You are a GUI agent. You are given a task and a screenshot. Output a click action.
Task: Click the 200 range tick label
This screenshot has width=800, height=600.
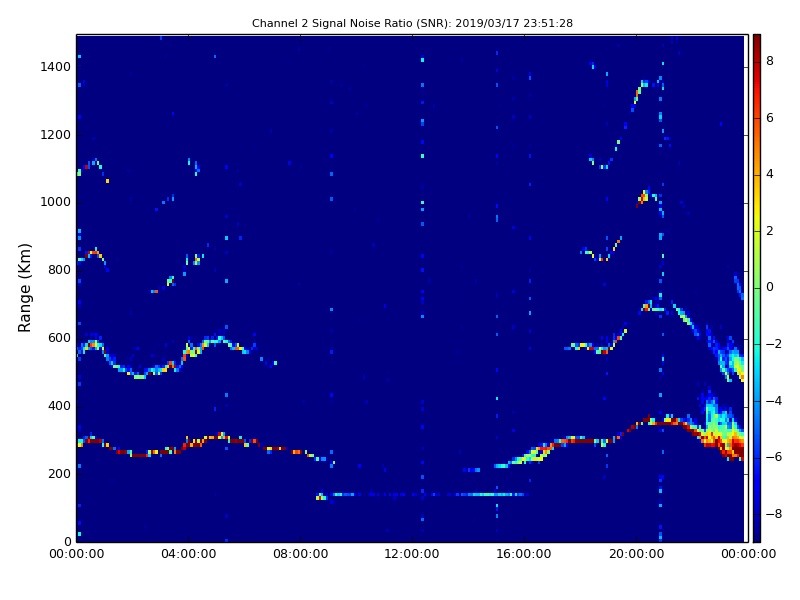click(x=59, y=473)
